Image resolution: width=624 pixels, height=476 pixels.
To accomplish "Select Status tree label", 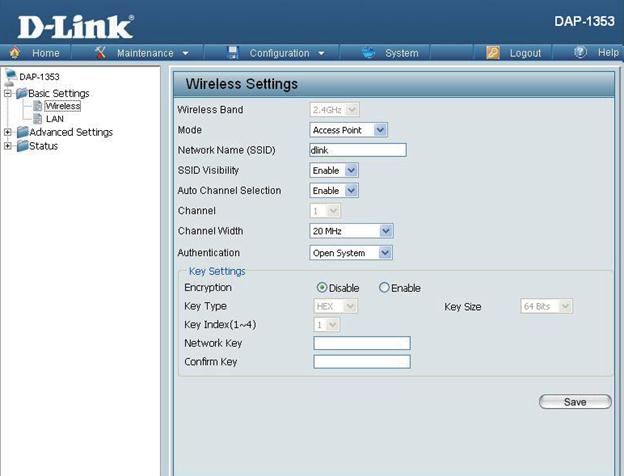I will tap(43, 146).
